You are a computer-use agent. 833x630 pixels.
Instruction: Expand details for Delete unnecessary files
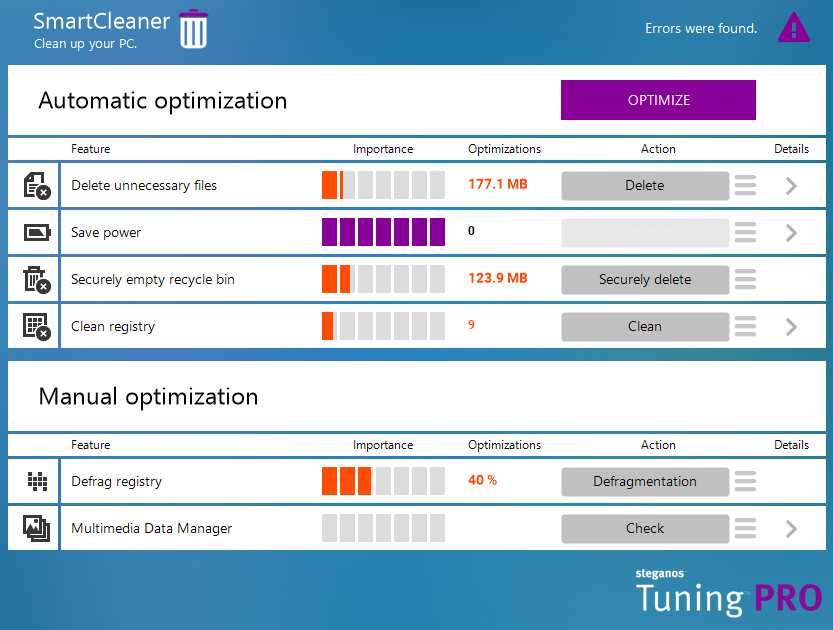click(x=791, y=185)
